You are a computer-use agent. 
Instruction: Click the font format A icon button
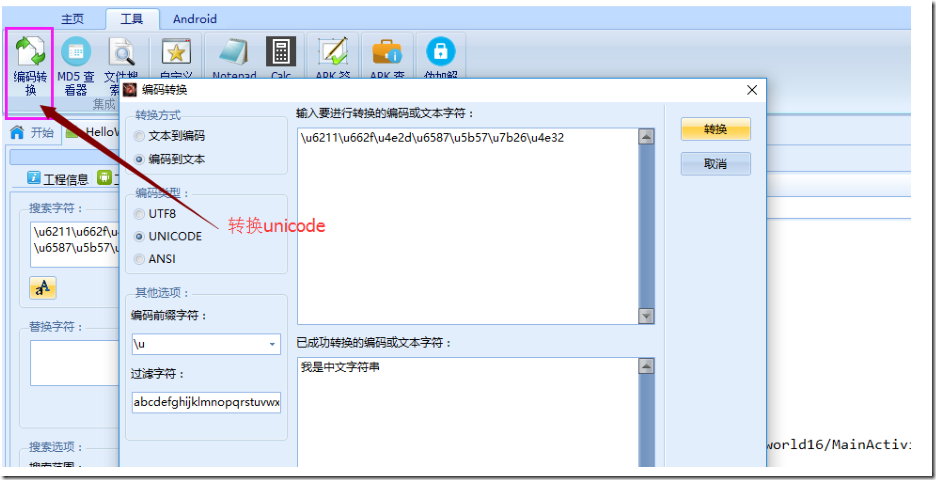(42, 288)
